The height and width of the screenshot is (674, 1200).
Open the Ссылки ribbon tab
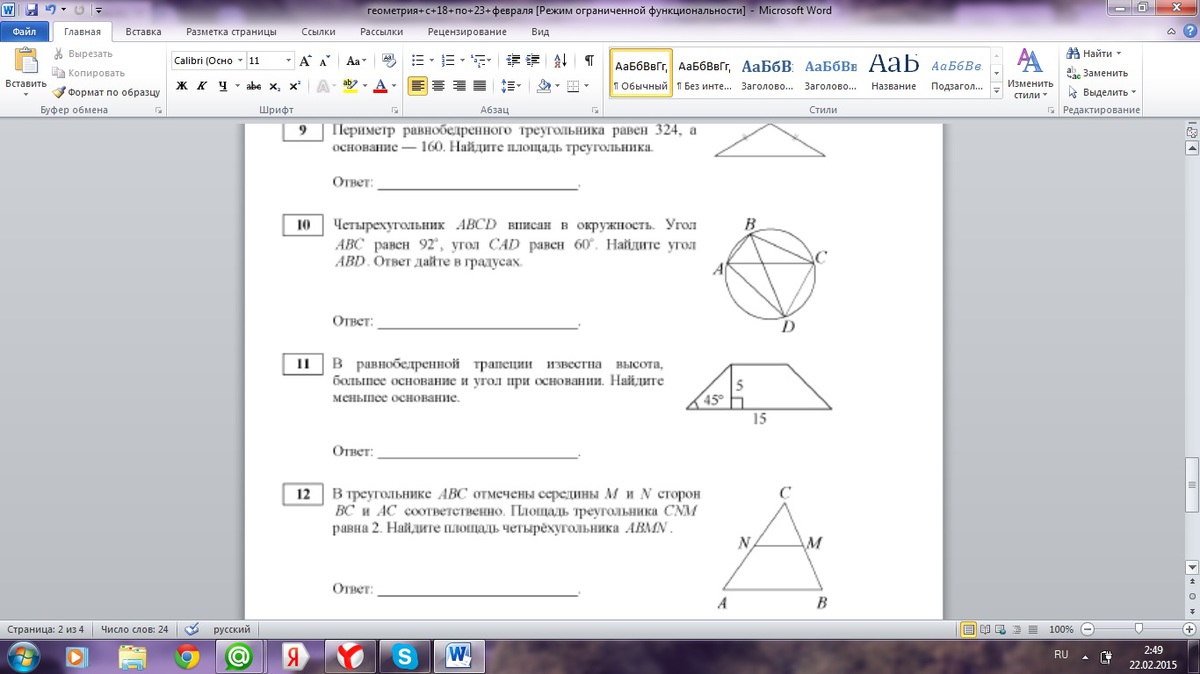tap(318, 31)
